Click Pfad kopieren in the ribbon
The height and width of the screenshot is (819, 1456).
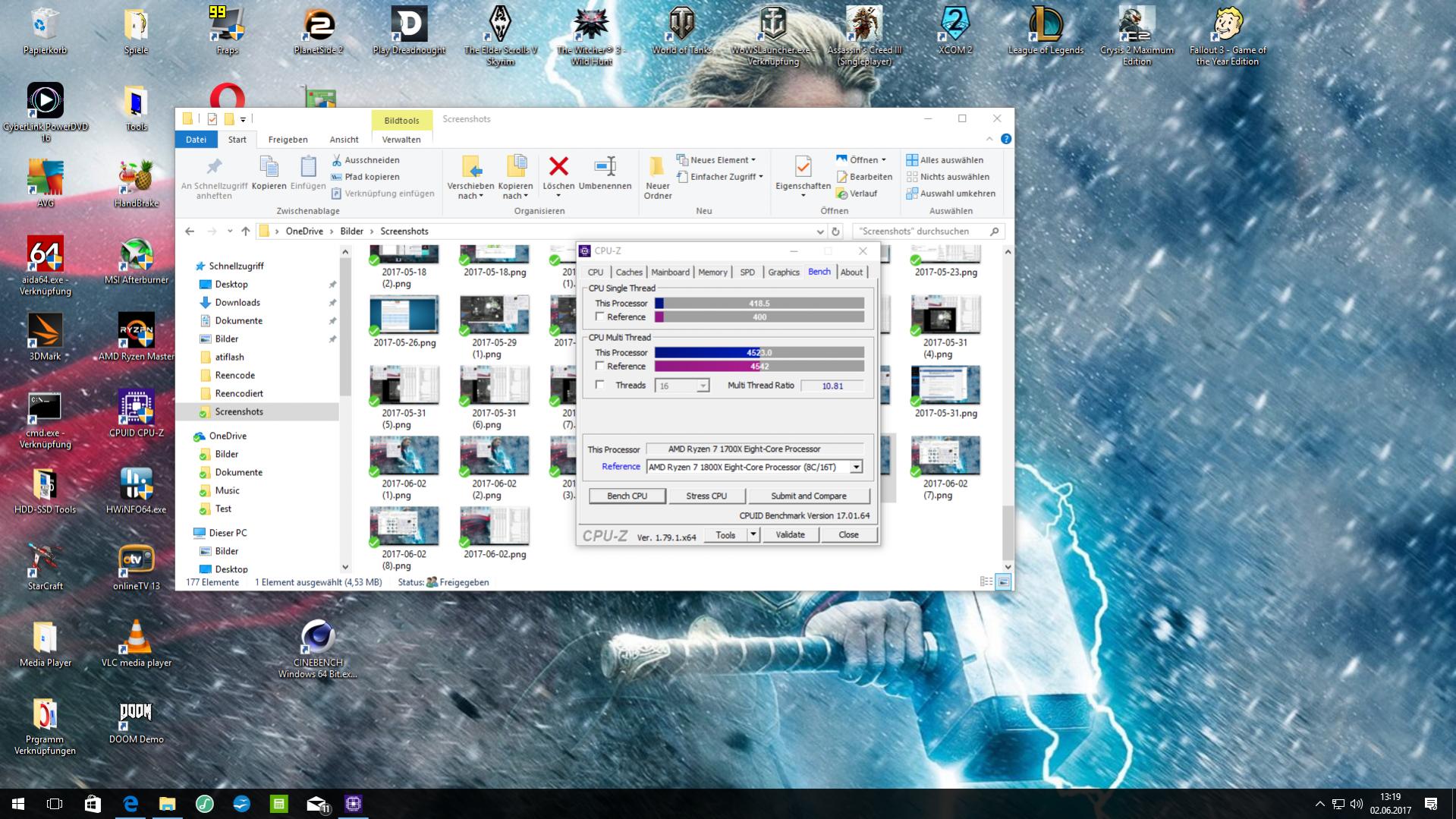[x=365, y=177]
